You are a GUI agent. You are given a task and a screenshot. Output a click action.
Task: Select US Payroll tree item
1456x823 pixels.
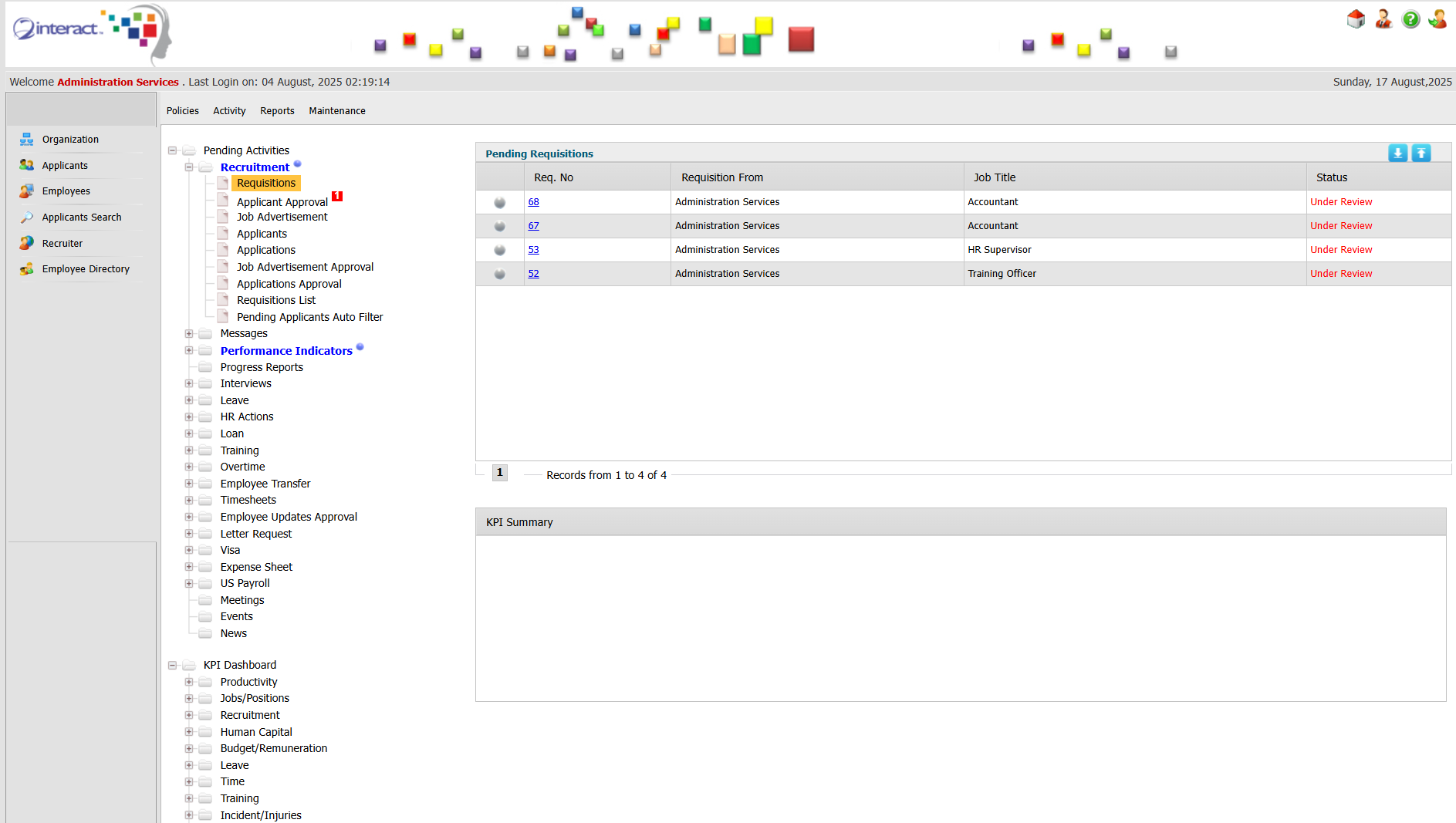tap(245, 583)
